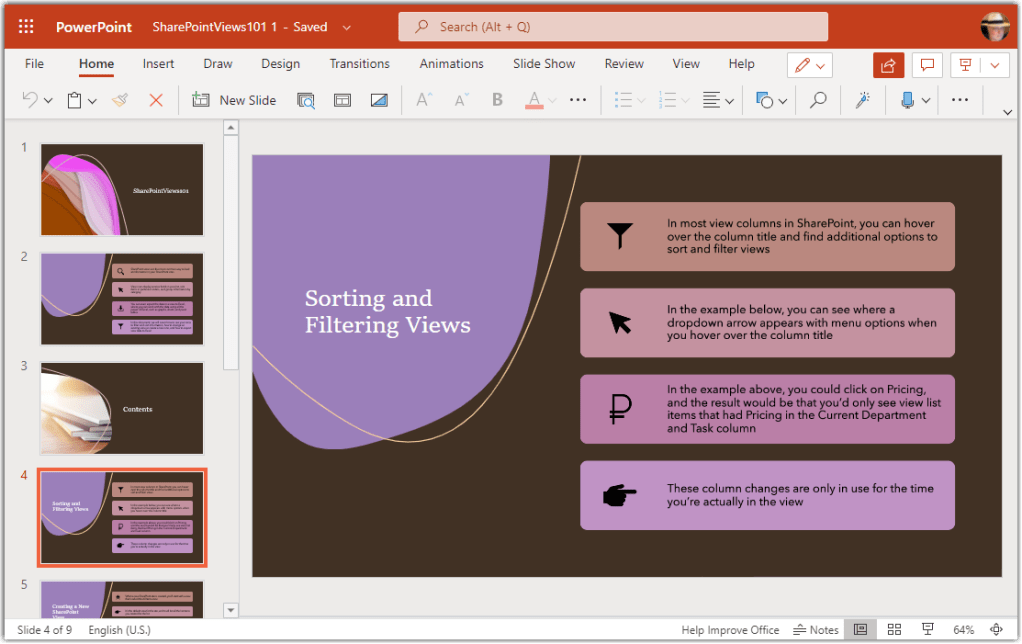This screenshot has height=644, width=1022.
Task: Open the Transitions tab
Action: [359, 64]
